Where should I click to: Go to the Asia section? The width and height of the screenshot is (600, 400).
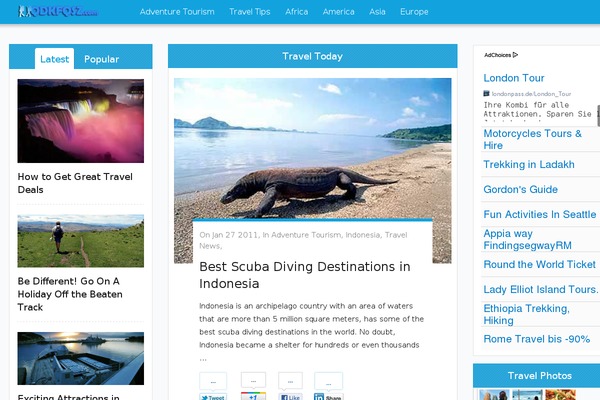pyautogui.click(x=377, y=12)
